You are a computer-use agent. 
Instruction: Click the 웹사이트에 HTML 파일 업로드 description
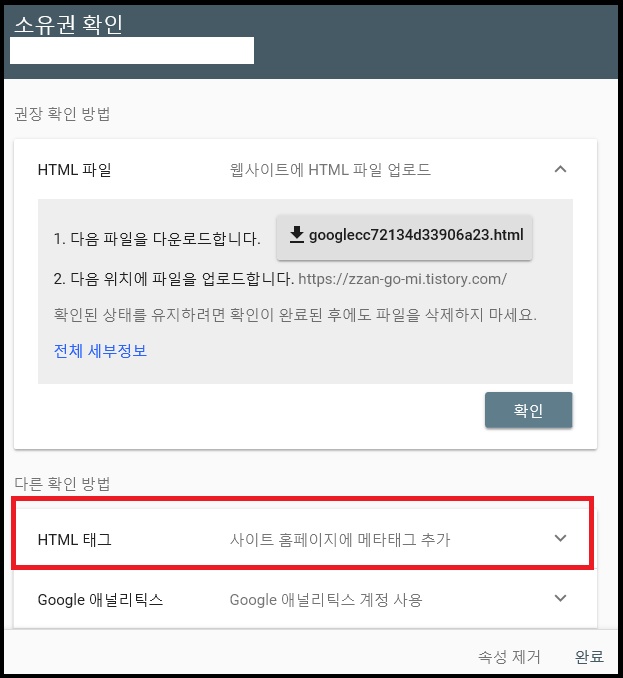tap(330, 170)
